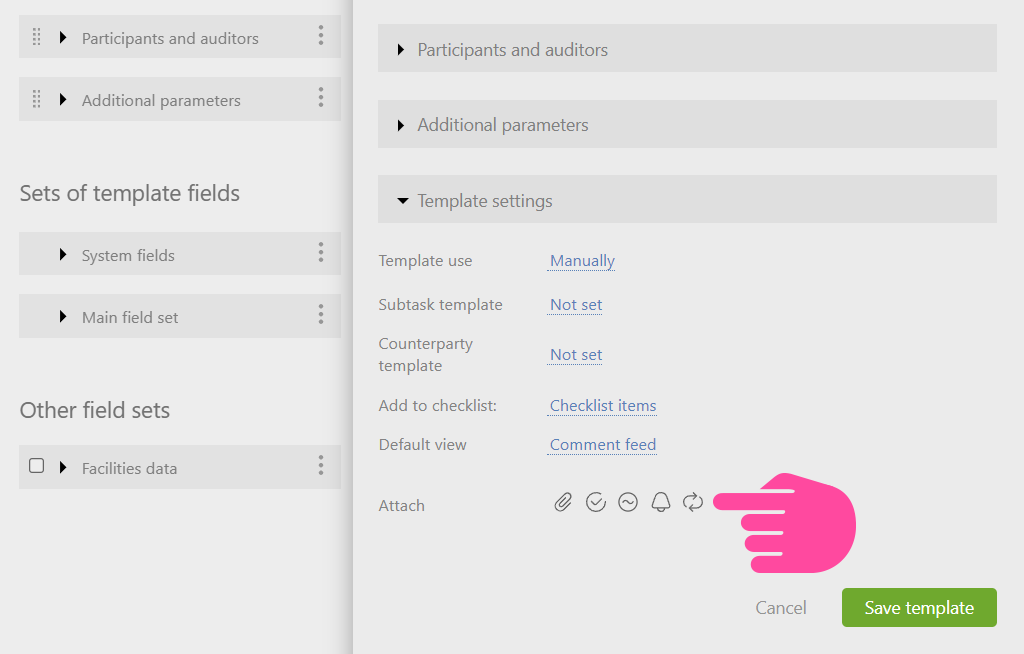Expand the sidebar Participants and auditors arrow by its drag handle
Viewport: 1024px width, 654px height.
(x=63, y=37)
